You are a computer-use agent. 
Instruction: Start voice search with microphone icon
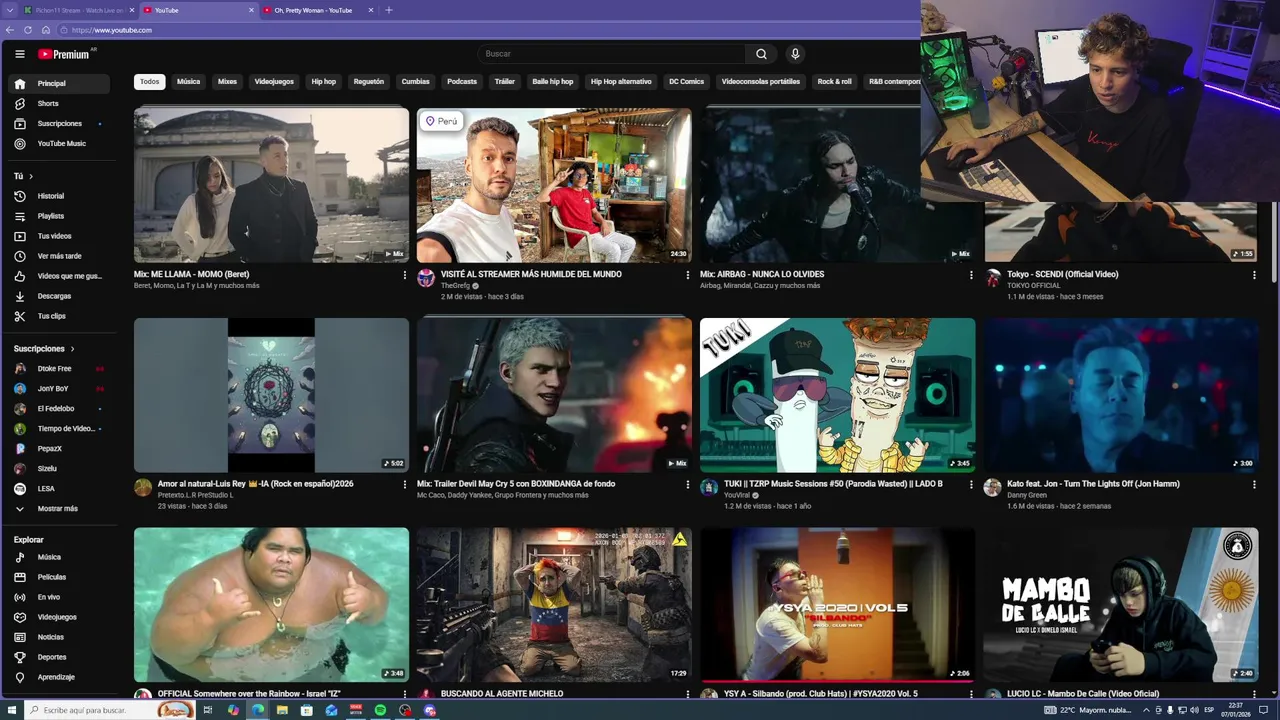795,54
